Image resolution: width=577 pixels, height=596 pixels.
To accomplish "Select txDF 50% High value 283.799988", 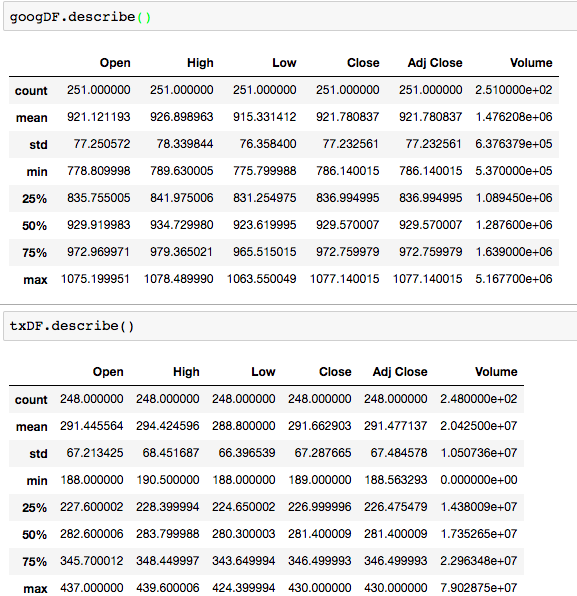I will 168,534.
